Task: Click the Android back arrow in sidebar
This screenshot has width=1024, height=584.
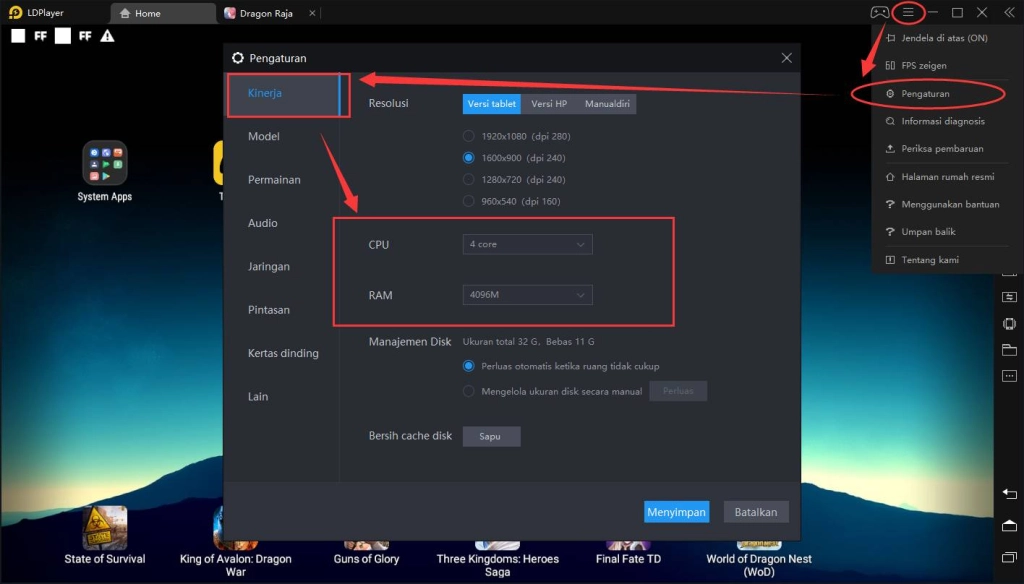Action: [1009, 494]
